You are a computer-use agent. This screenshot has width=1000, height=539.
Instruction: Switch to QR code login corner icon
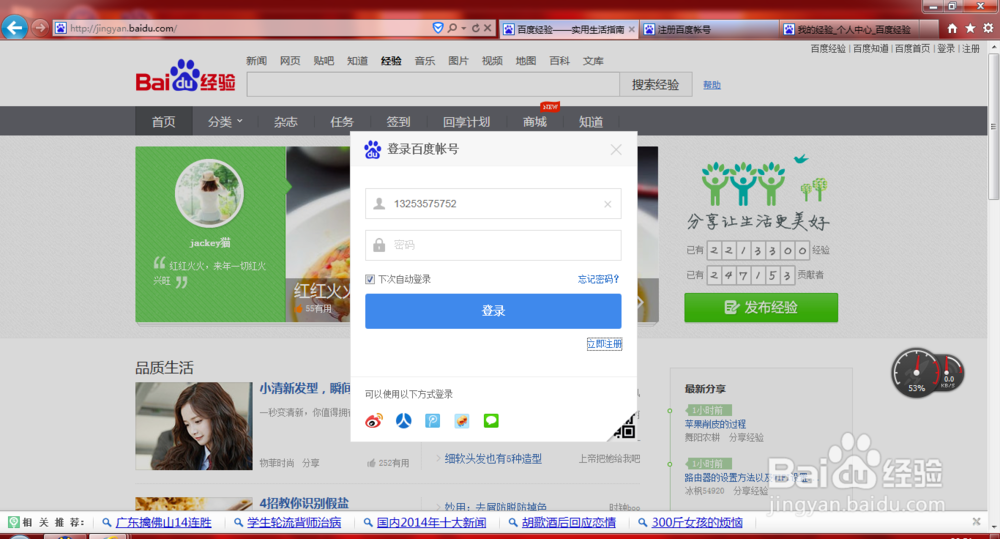pos(624,426)
